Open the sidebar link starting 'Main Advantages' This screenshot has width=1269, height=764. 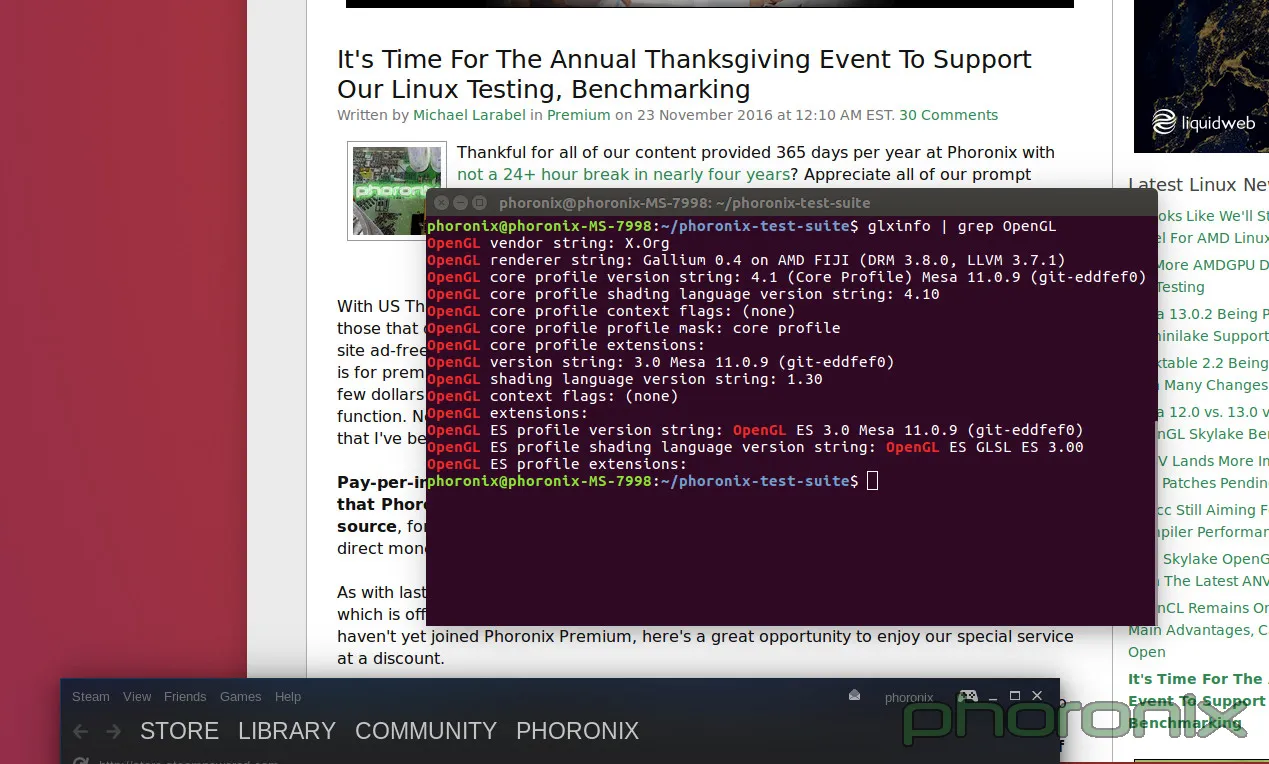1198,630
